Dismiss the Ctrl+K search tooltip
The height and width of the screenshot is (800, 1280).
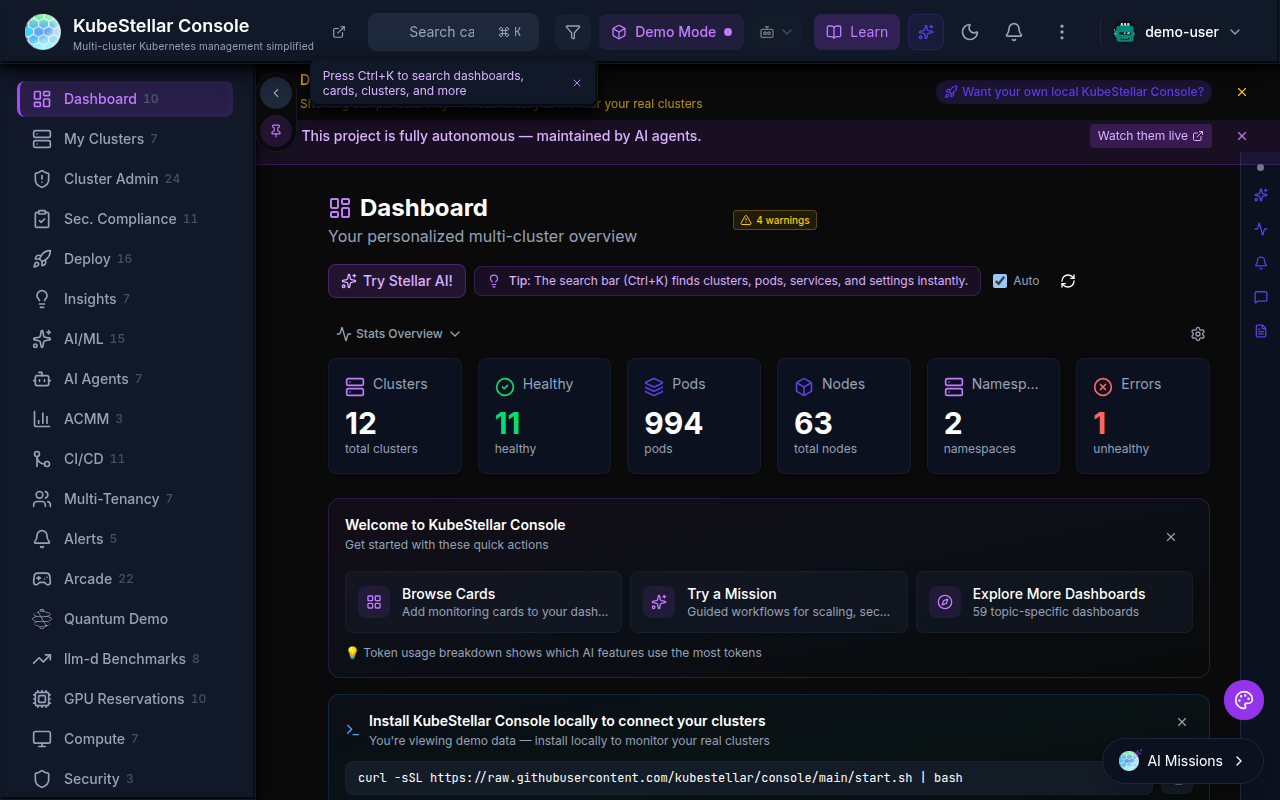click(x=577, y=83)
